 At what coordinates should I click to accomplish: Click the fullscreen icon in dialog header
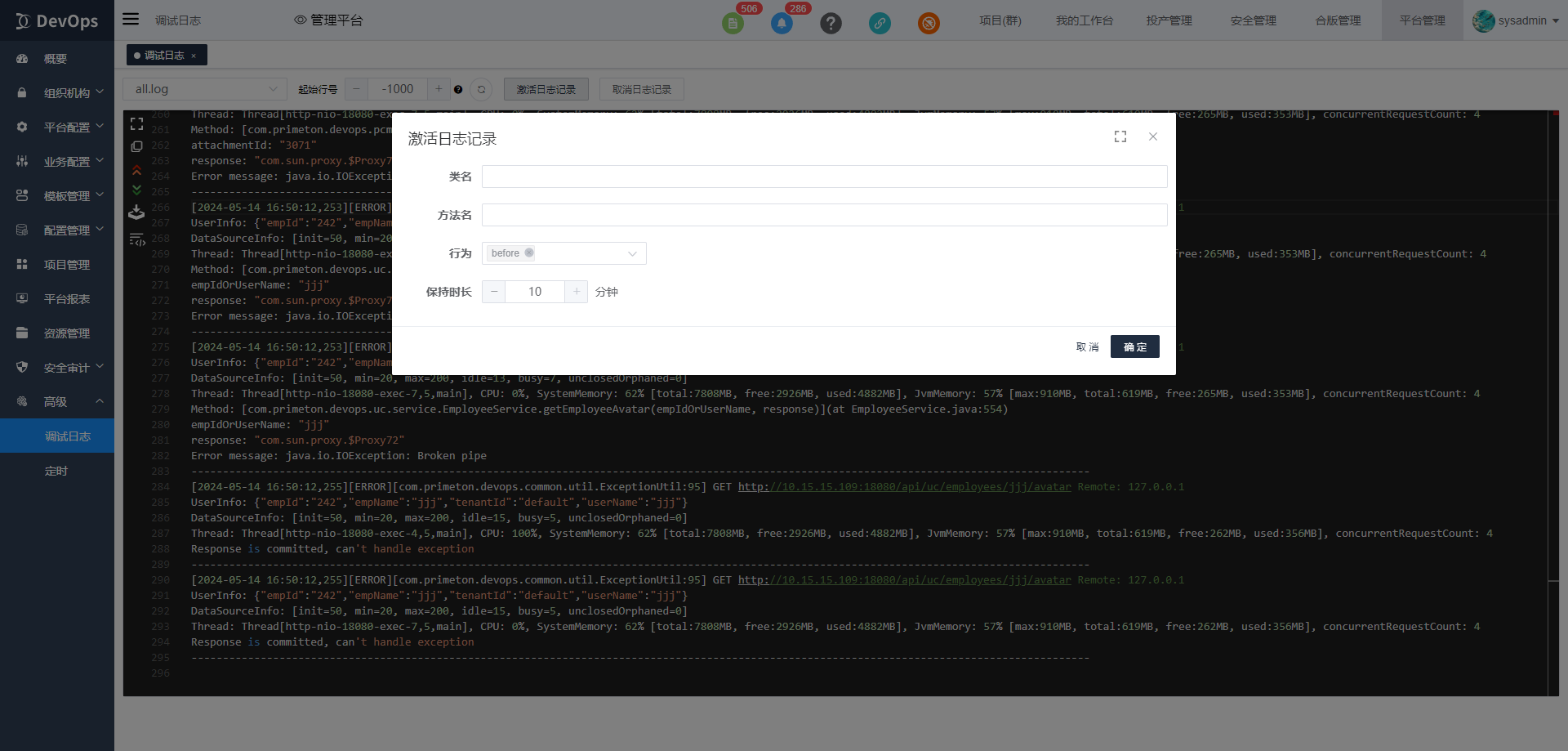click(x=1120, y=137)
